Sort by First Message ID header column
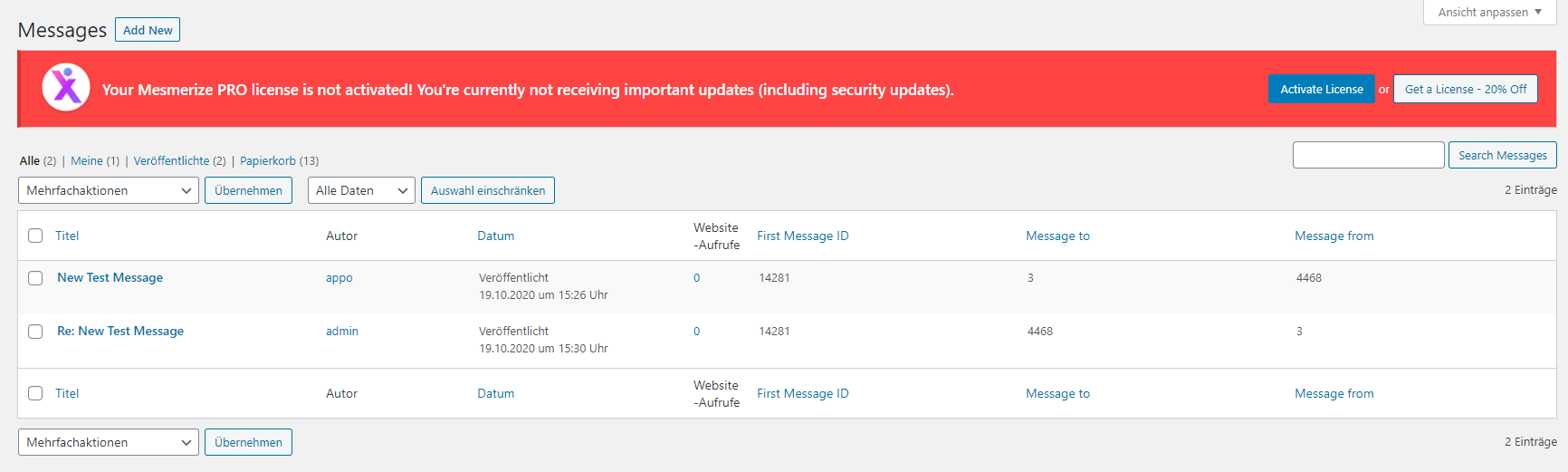This screenshot has height=472, width=1568. (x=803, y=236)
